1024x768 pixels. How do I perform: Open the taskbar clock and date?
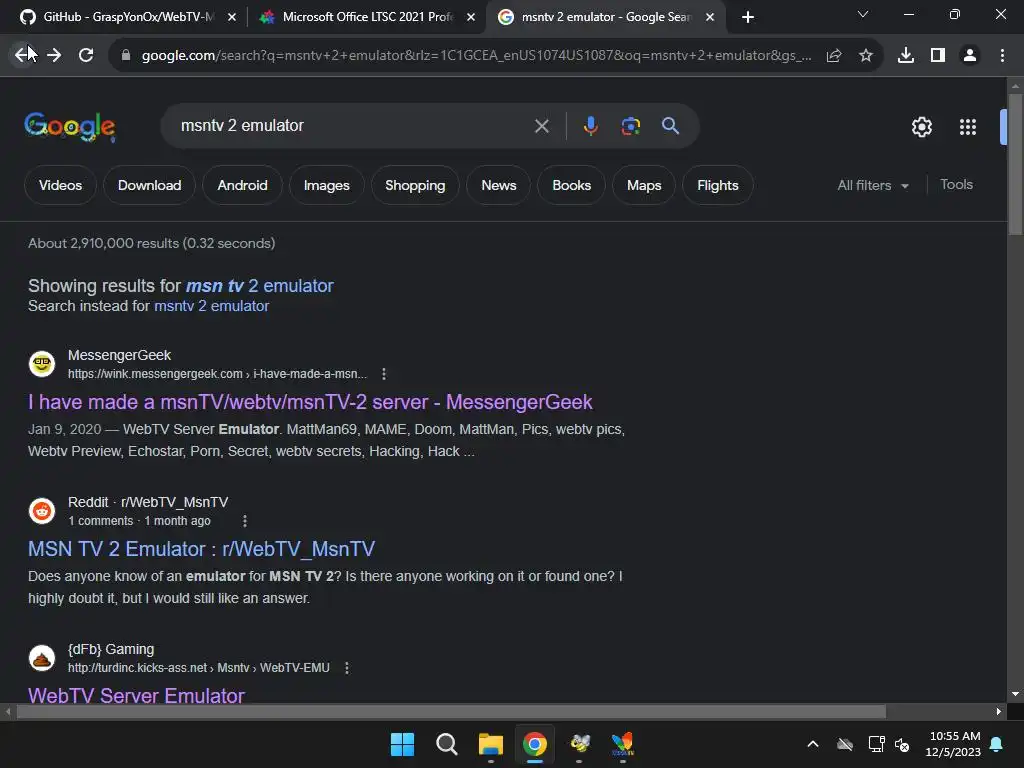coord(953,744)
